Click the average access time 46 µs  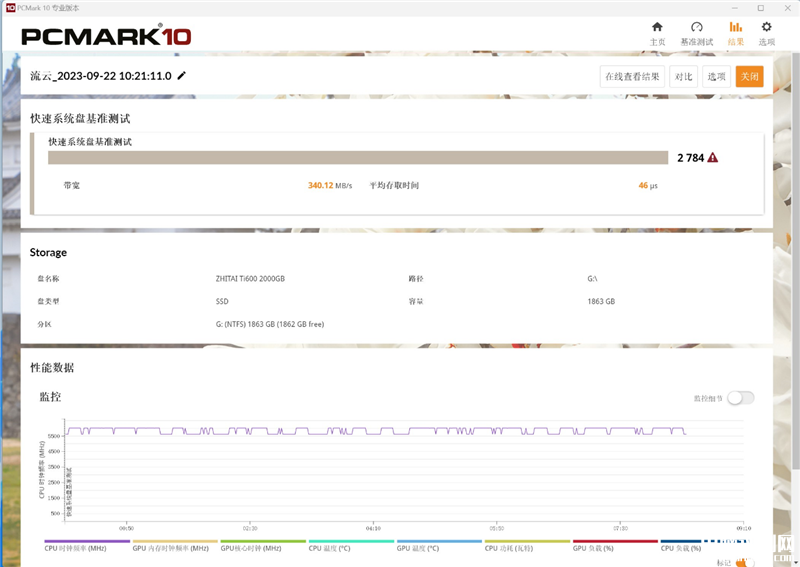click(648, 185)
